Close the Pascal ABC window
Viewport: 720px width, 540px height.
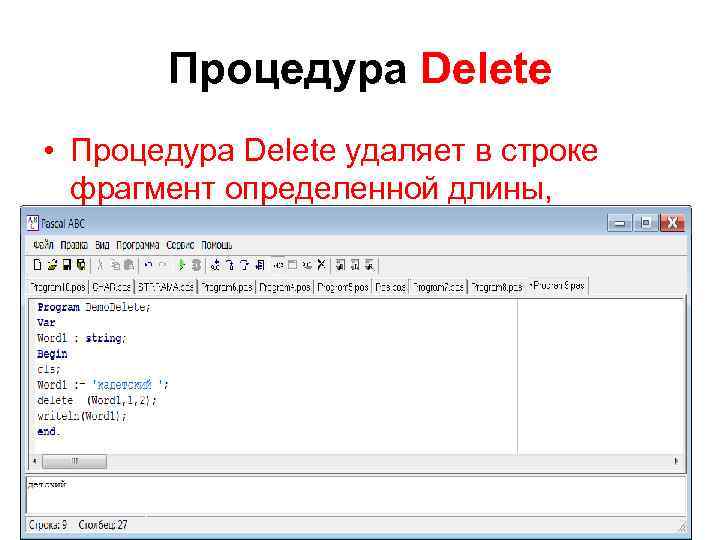point(672,223)
